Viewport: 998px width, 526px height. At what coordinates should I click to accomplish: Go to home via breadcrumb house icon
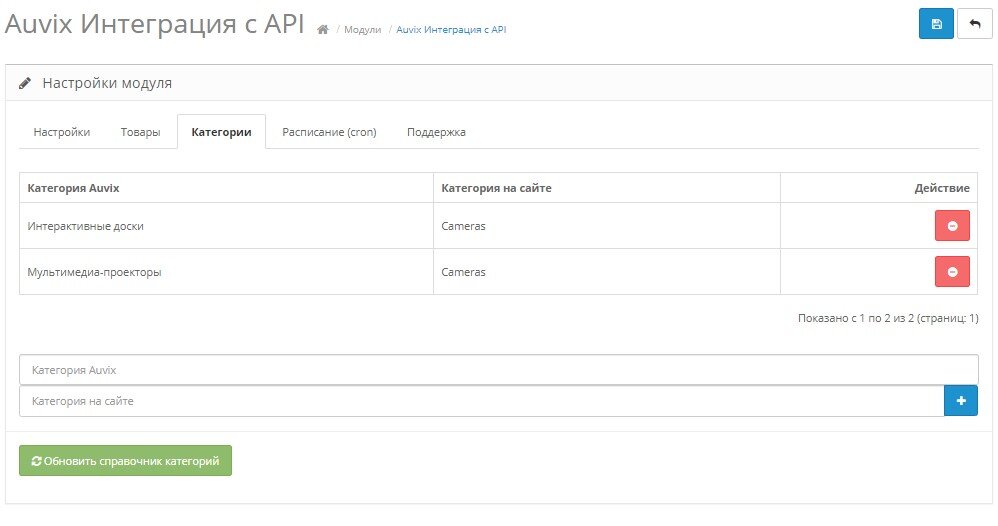(323, 29)
